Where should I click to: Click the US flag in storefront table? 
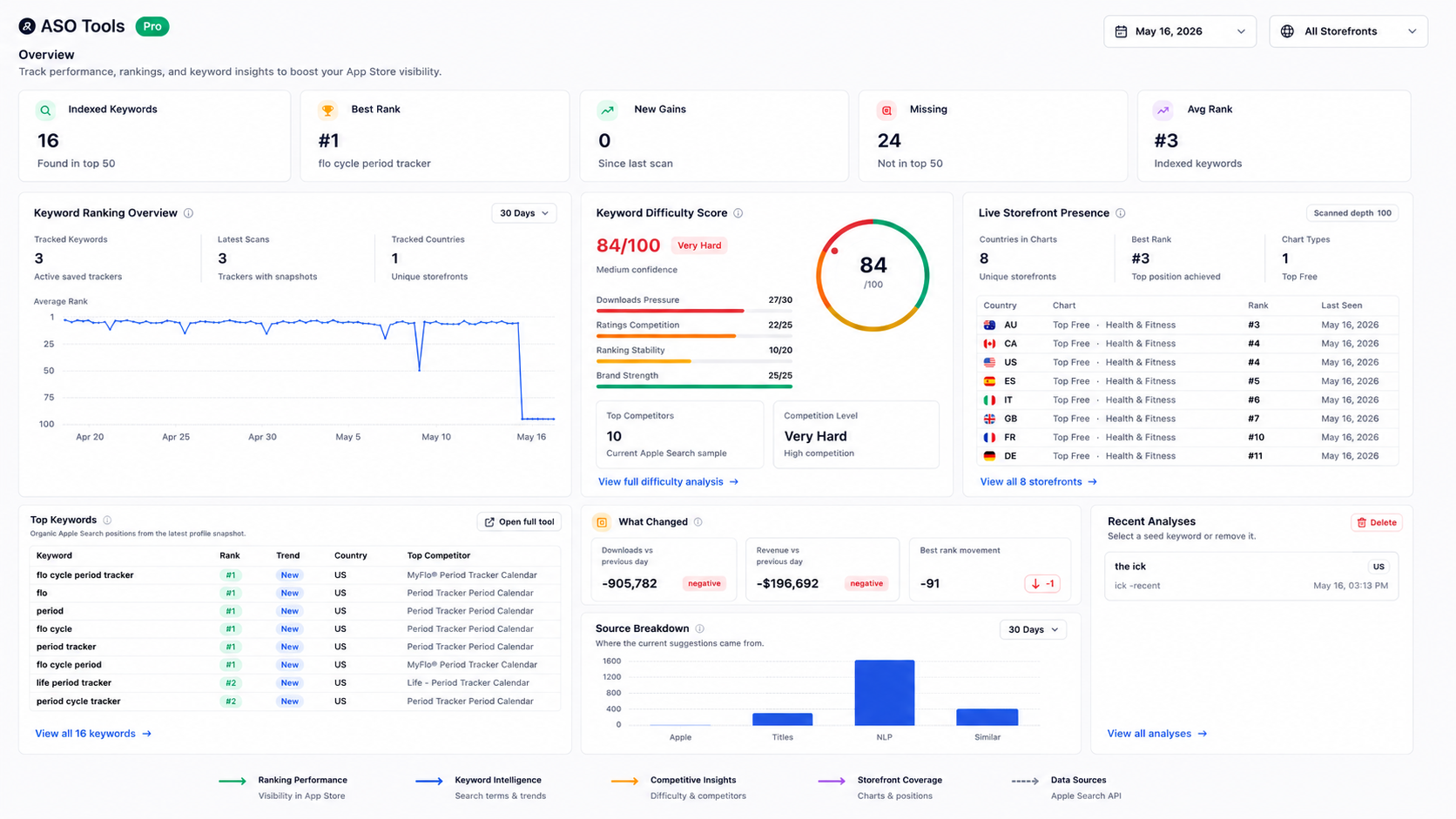[x=989, y=362]
